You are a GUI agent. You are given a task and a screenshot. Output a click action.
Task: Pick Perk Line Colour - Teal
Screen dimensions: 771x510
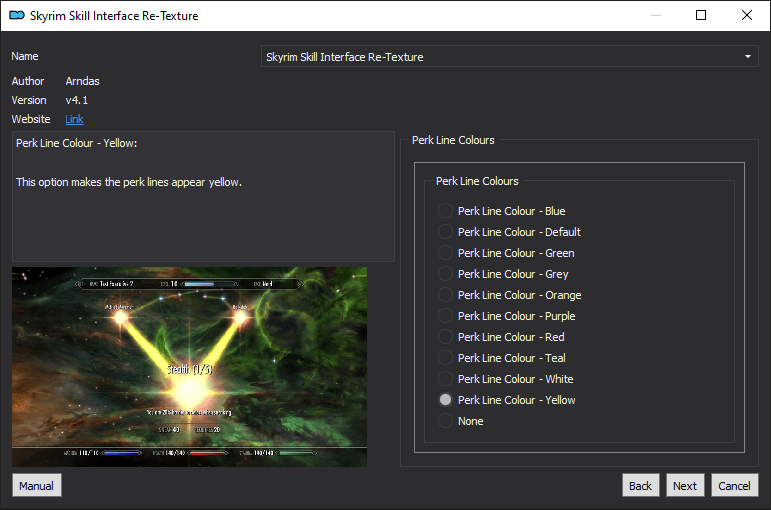coord(445,358)
